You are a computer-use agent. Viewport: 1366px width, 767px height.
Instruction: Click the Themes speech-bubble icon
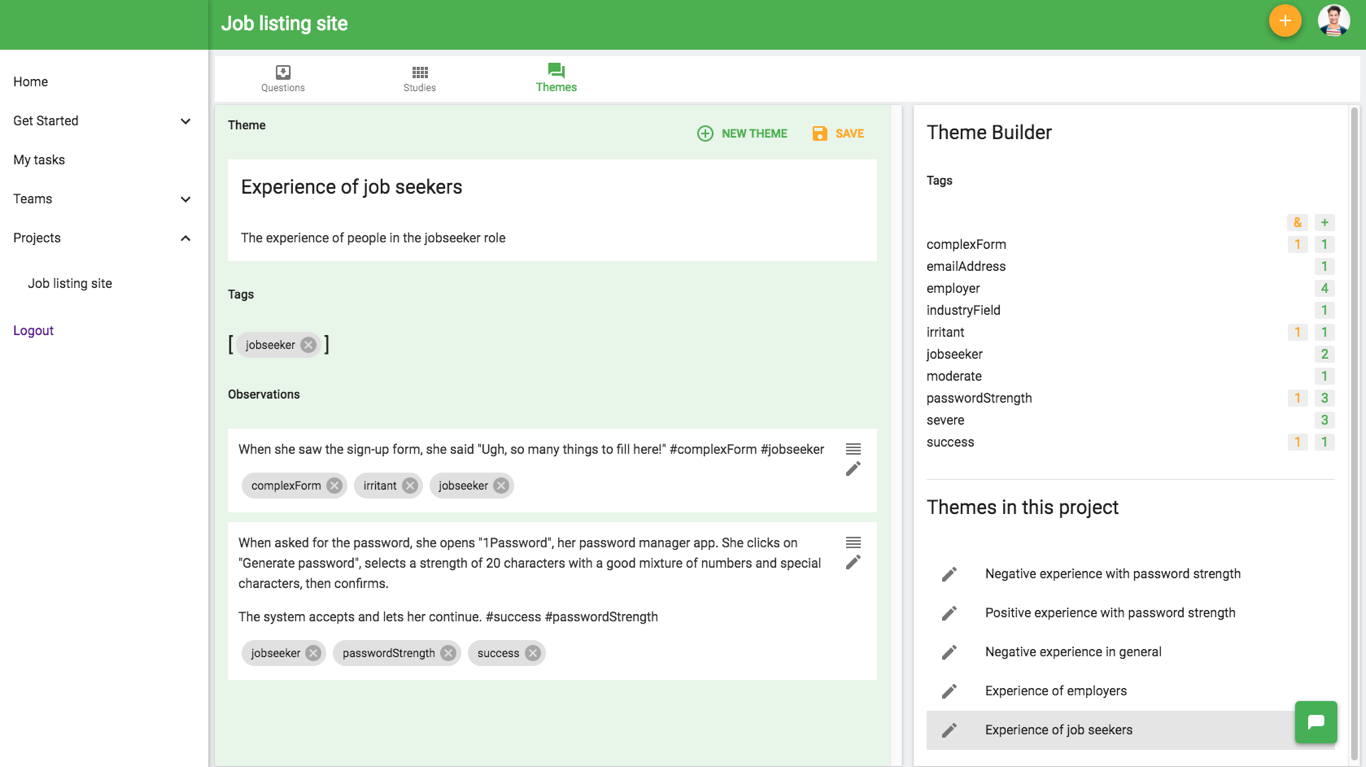tap(556, 71)
